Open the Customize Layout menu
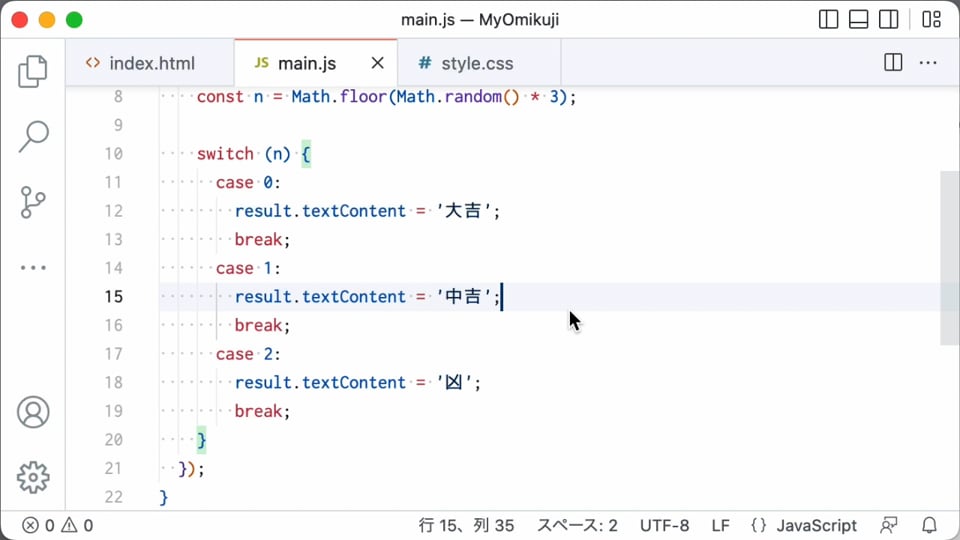This screenshot has width=960, height=540. coord(931,19)
